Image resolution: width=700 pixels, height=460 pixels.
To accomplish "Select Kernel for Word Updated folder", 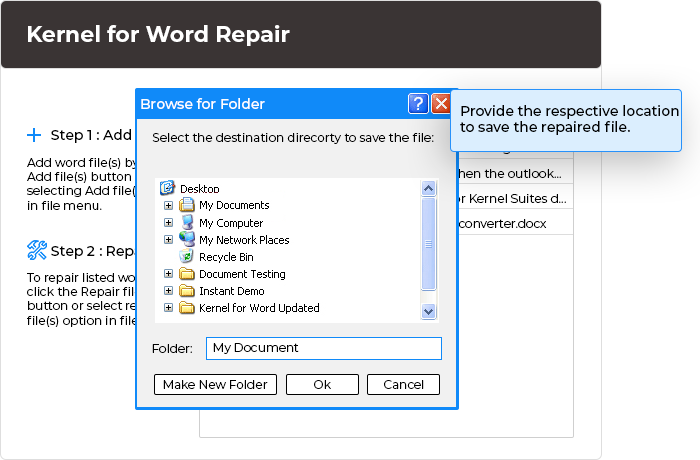I will (x=259, y=308).
